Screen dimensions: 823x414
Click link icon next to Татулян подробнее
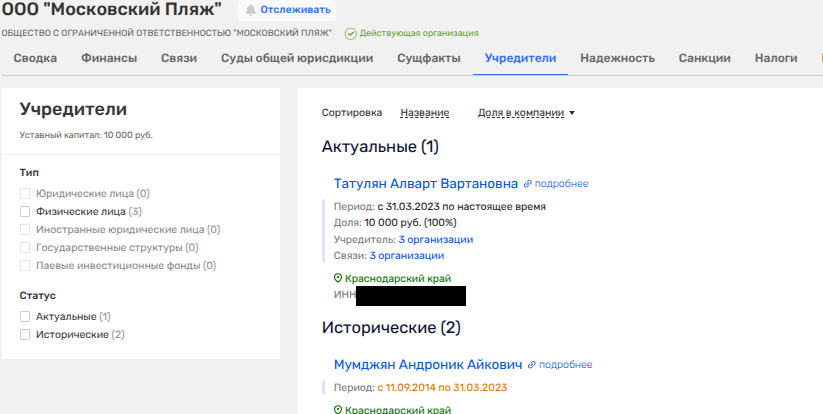pos(528,184)
